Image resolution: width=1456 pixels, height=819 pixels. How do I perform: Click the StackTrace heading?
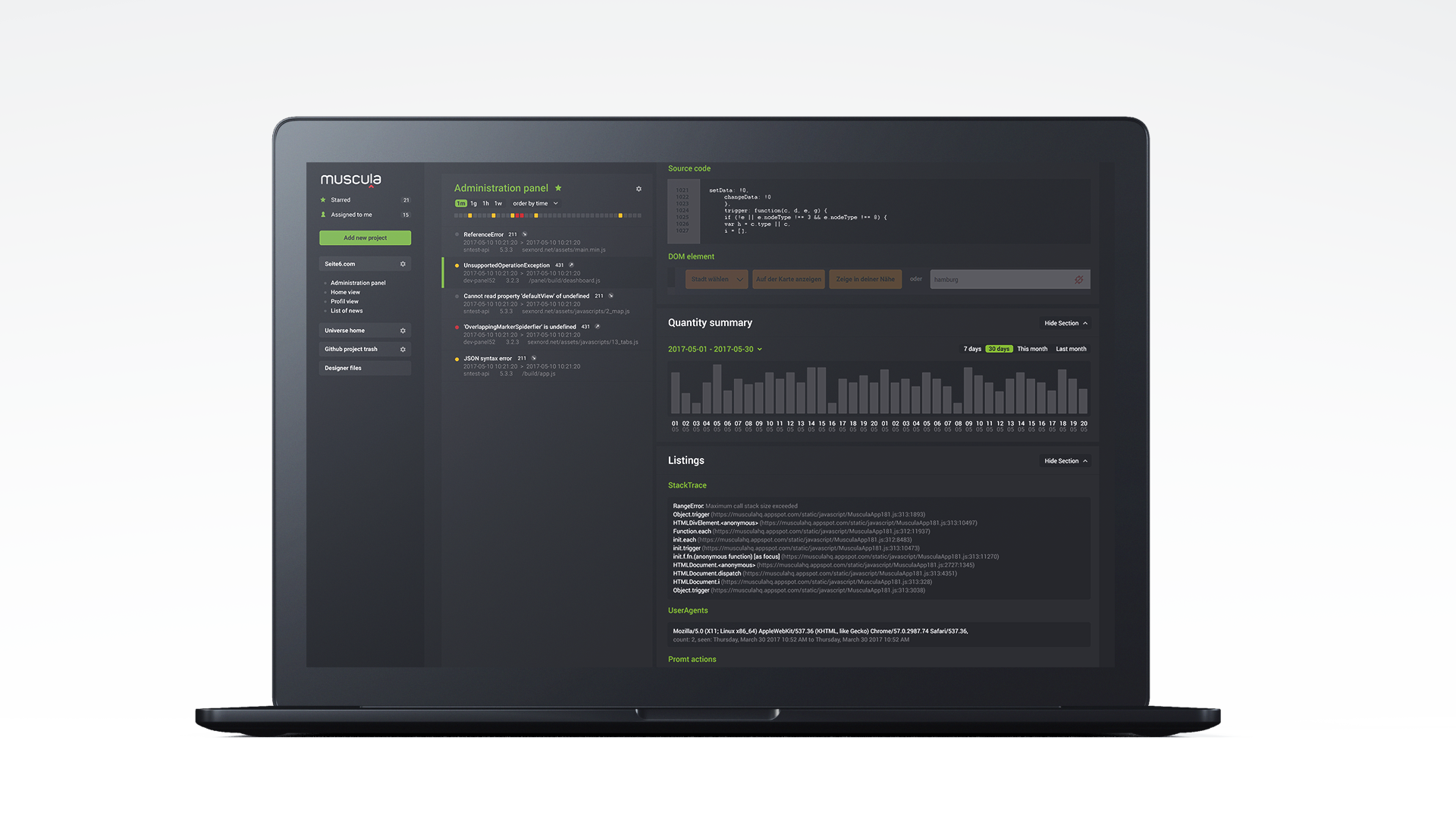(x=687, y=485)
